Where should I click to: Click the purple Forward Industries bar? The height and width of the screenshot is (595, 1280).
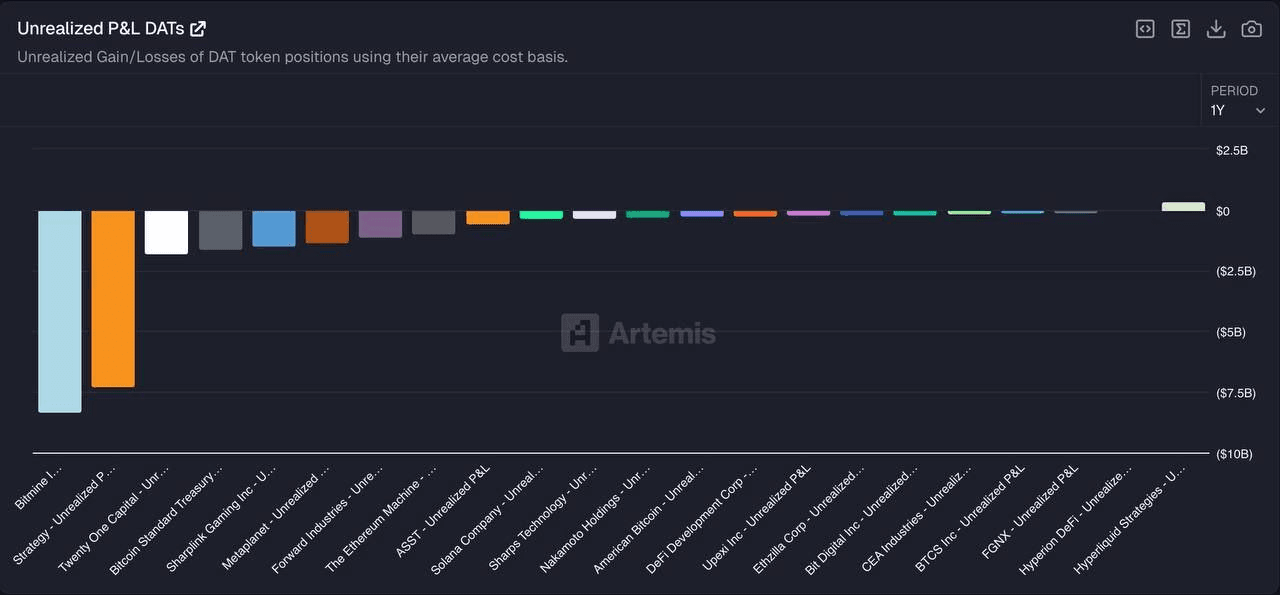click(x=380, y=224)
